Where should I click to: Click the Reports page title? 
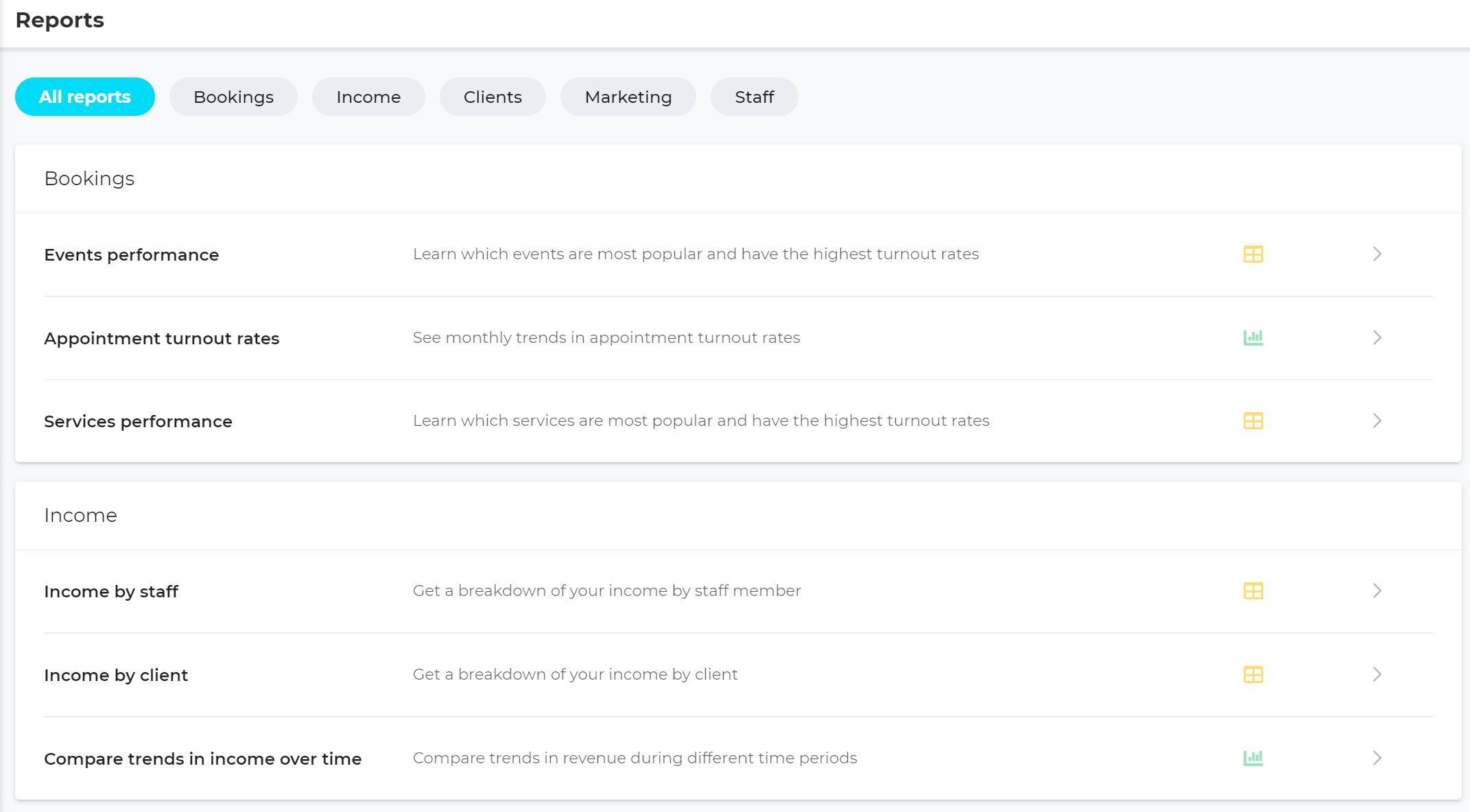click(x=60, y=20)
